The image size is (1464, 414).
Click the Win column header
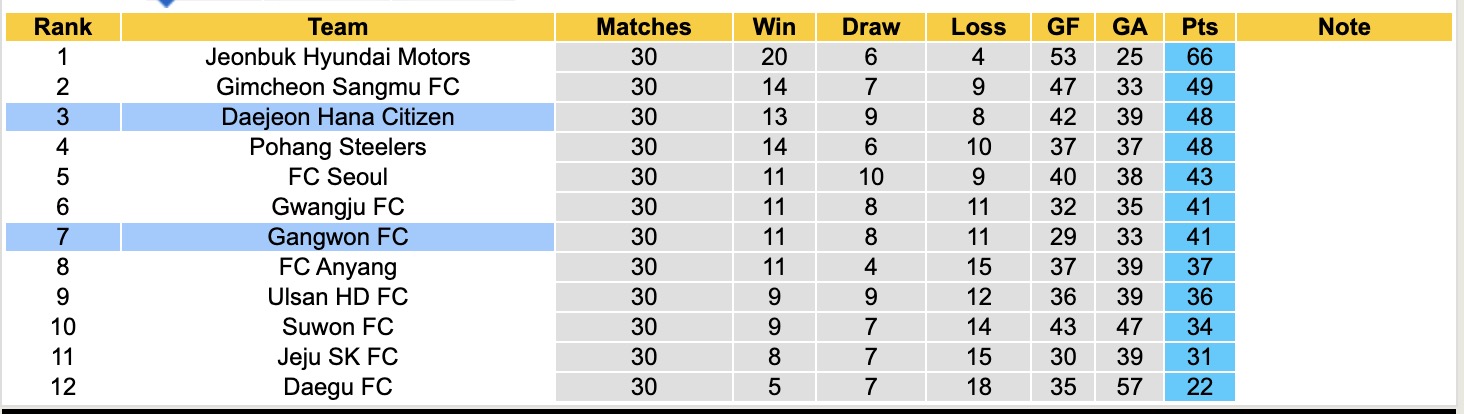774,27
